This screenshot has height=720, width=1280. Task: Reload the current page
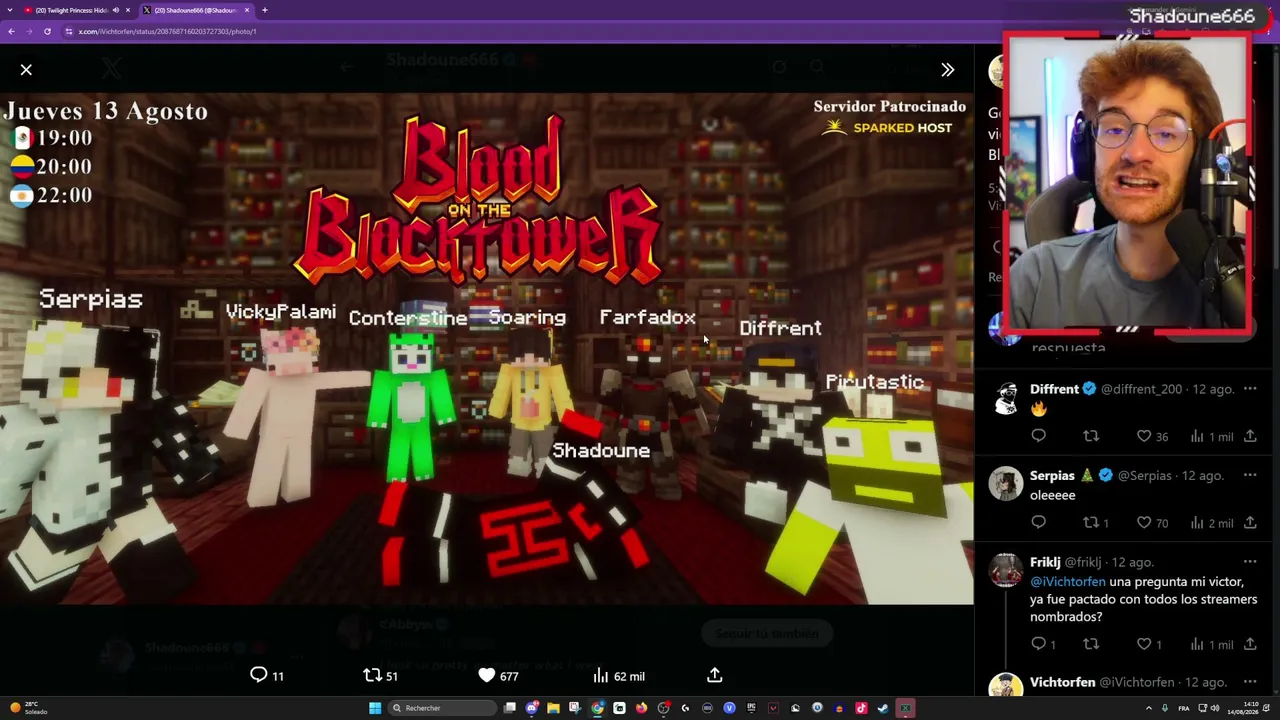click(x=47, y=31)
